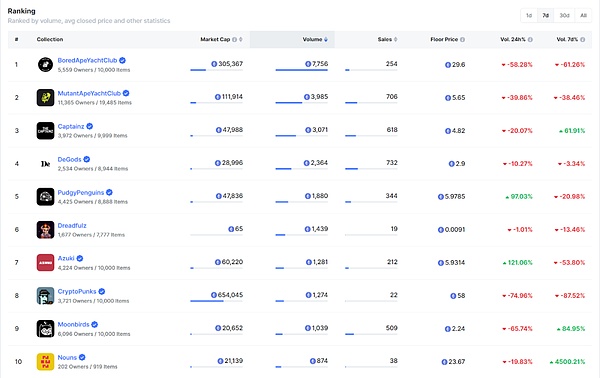
Task: Show the Floor Price info icon
Action: click(x=462, y=39)
